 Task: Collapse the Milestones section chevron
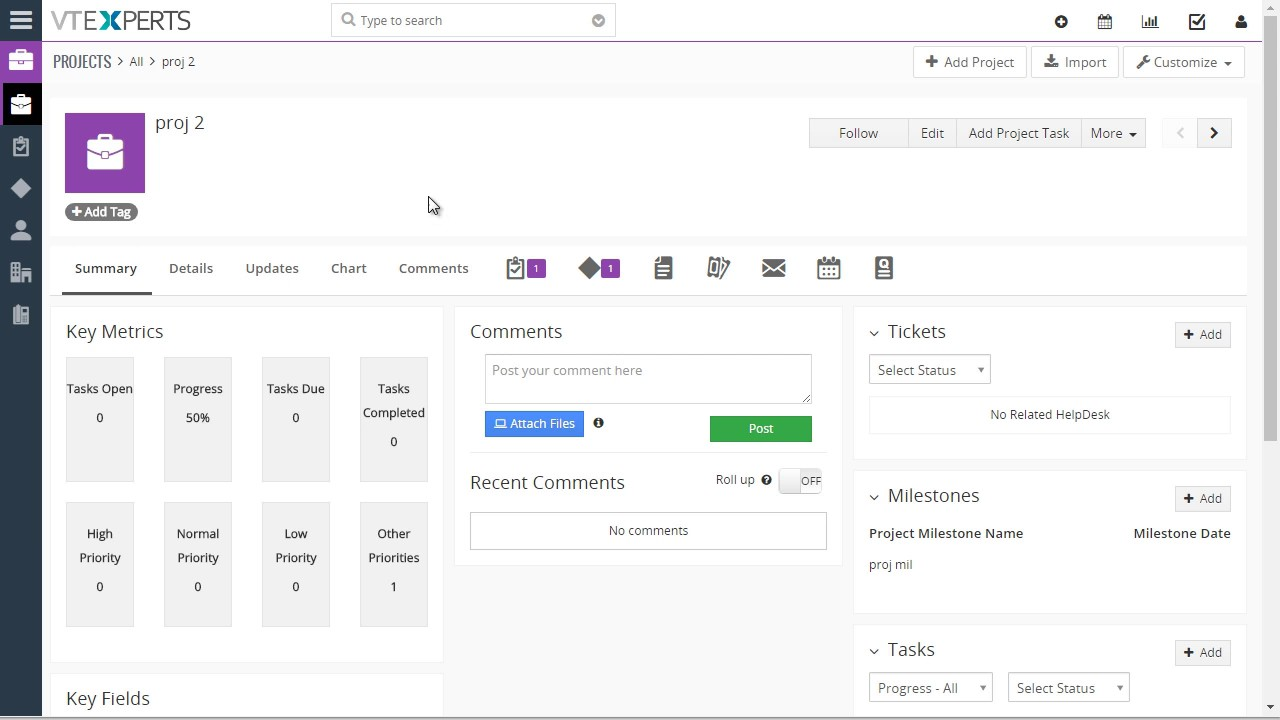tap(874, 497)
